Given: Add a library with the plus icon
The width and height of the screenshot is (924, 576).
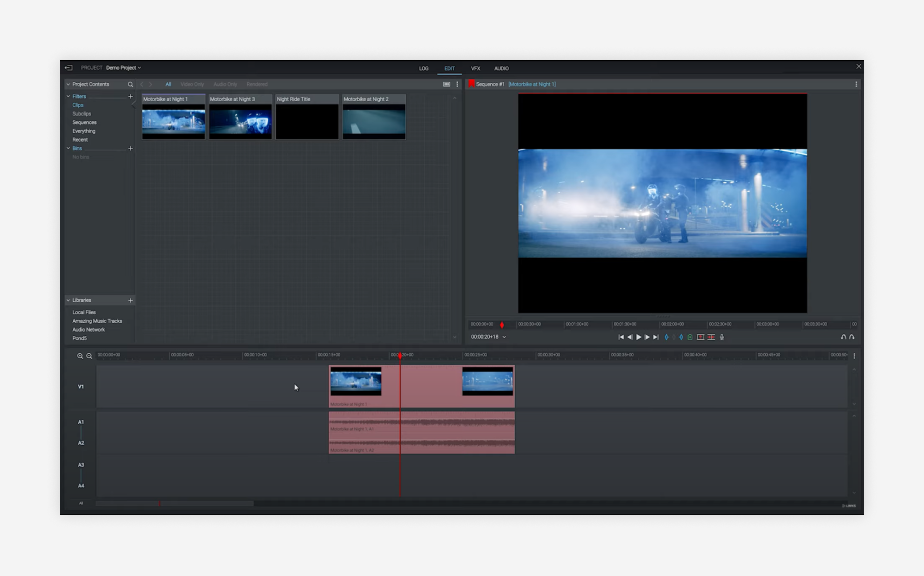Looking at the screenshot, I should tap(130, 300).
